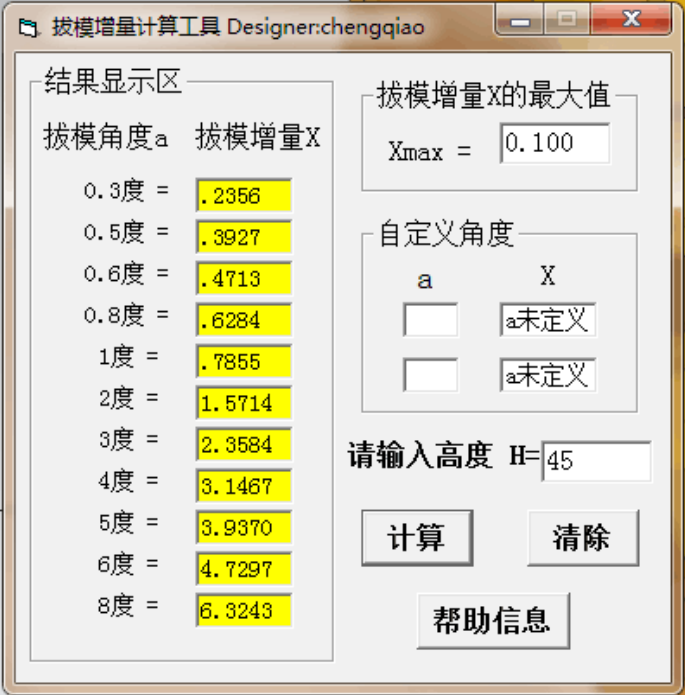Select the 8度 result showing 6.3243
The height and width of the screenshot is (695, 685).
click(x=244, y=610)
